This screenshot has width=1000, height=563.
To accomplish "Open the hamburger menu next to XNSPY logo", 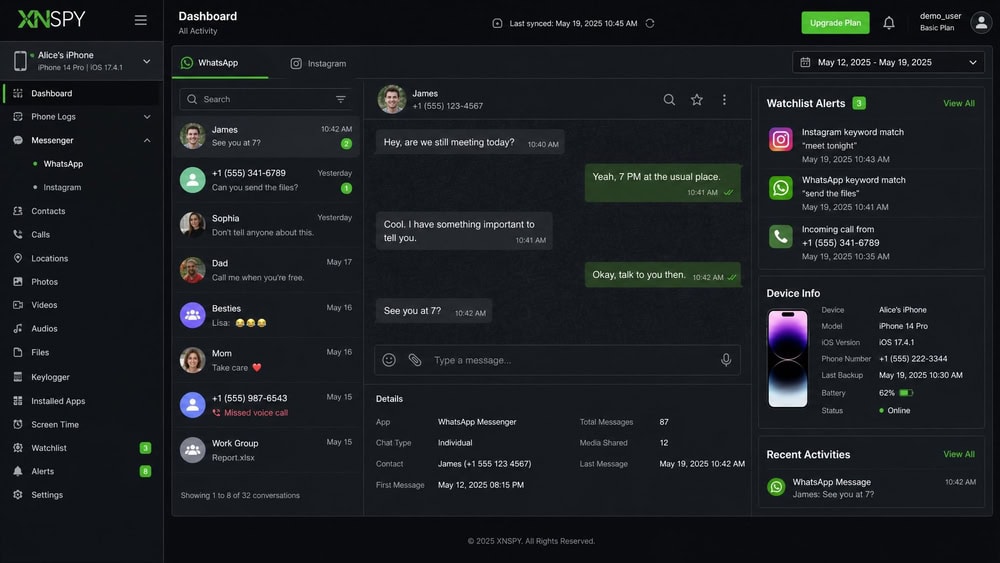I will (x=140, y=20).
